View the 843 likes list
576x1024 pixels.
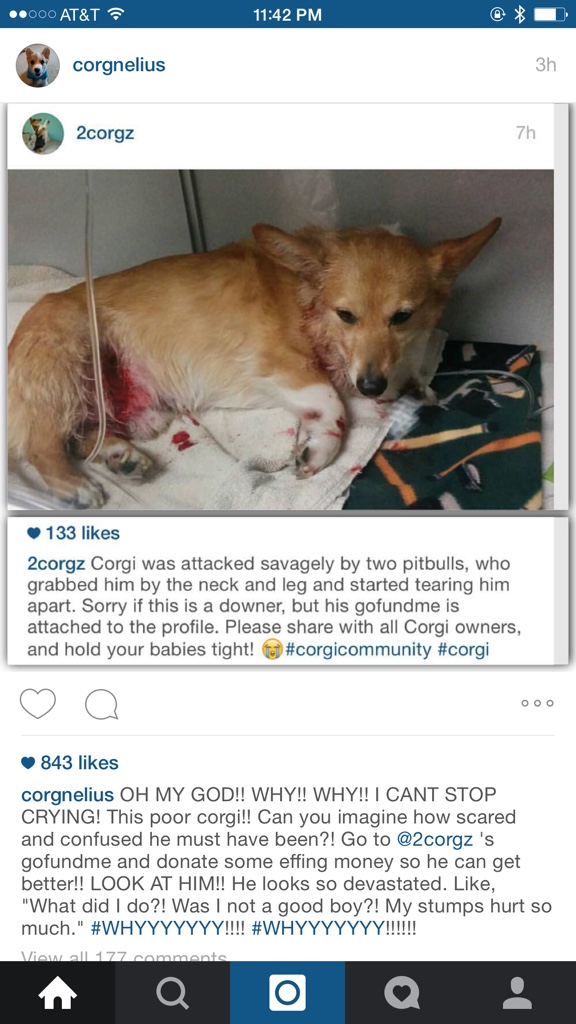coord(71,763)
